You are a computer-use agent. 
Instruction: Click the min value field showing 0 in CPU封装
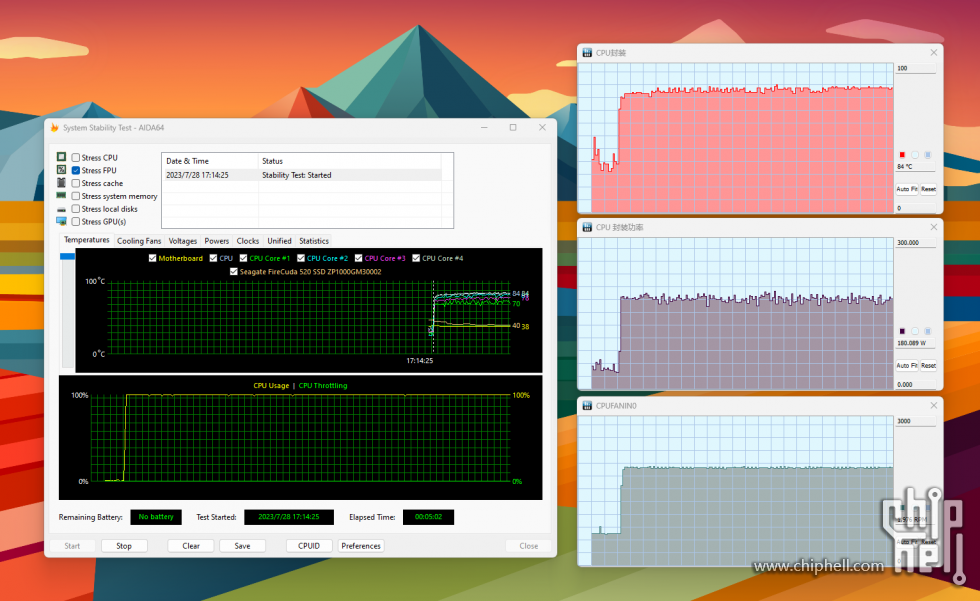pos(916,208)
